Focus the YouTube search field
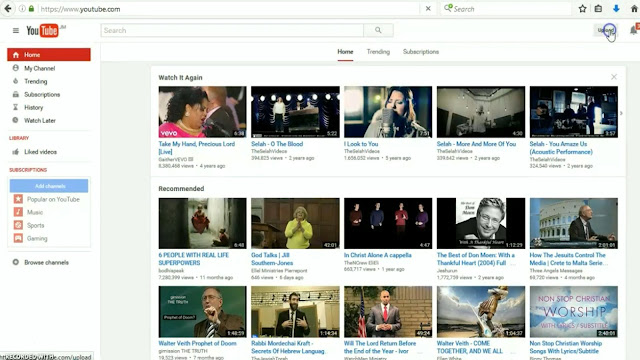The image size is (640, 360). click(232, 30)
